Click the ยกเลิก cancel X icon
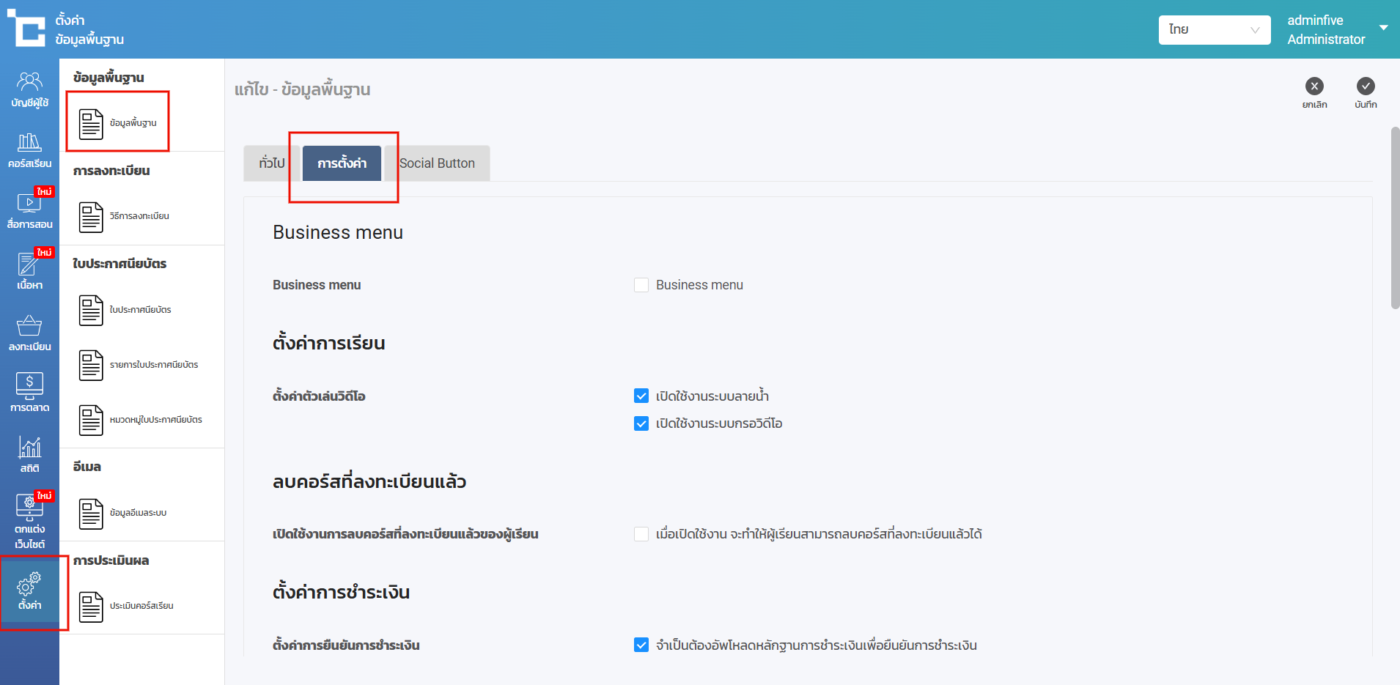 pyautogui.click(x=1314, y=87)
